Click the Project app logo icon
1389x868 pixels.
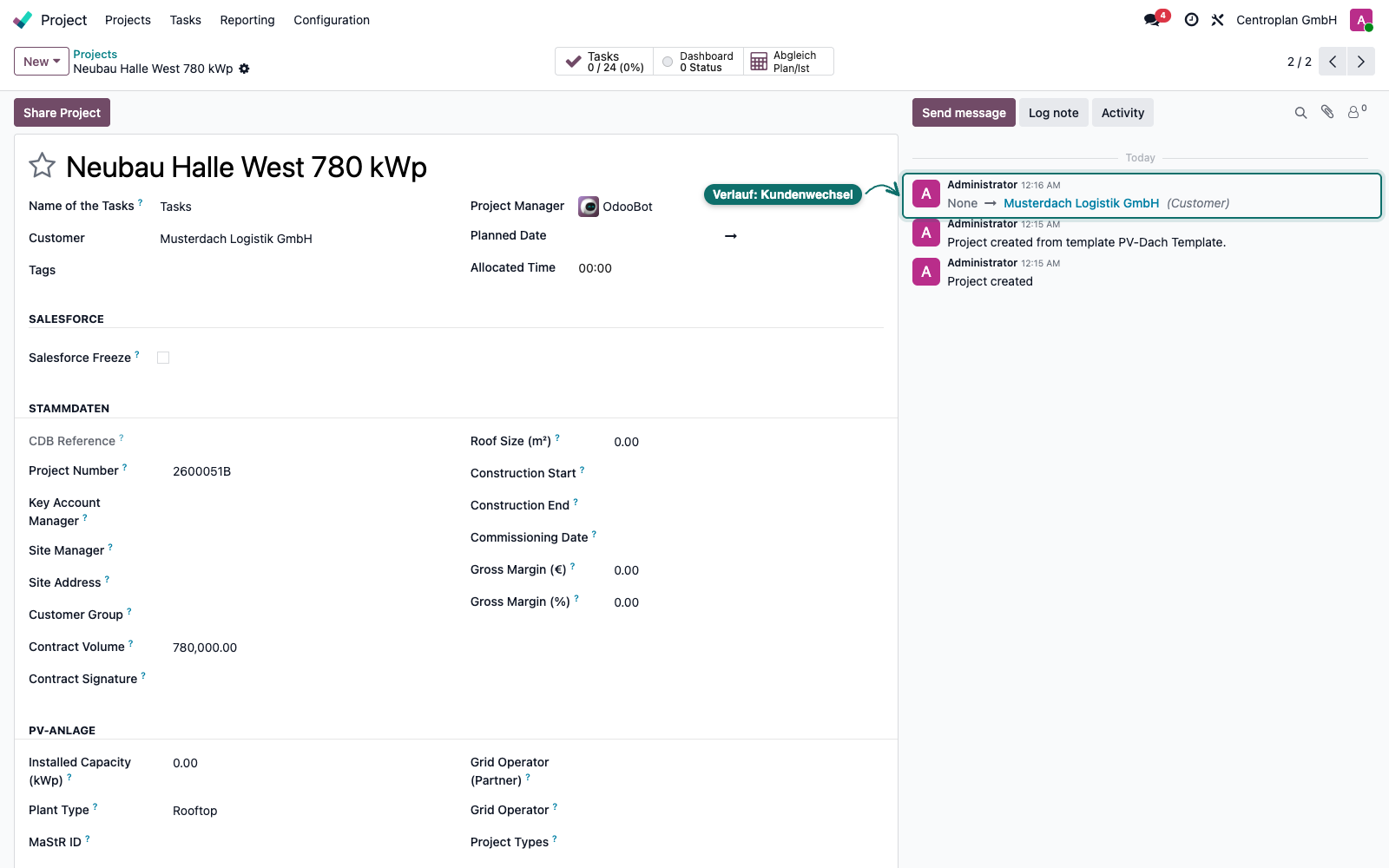(x=23, y=20)
